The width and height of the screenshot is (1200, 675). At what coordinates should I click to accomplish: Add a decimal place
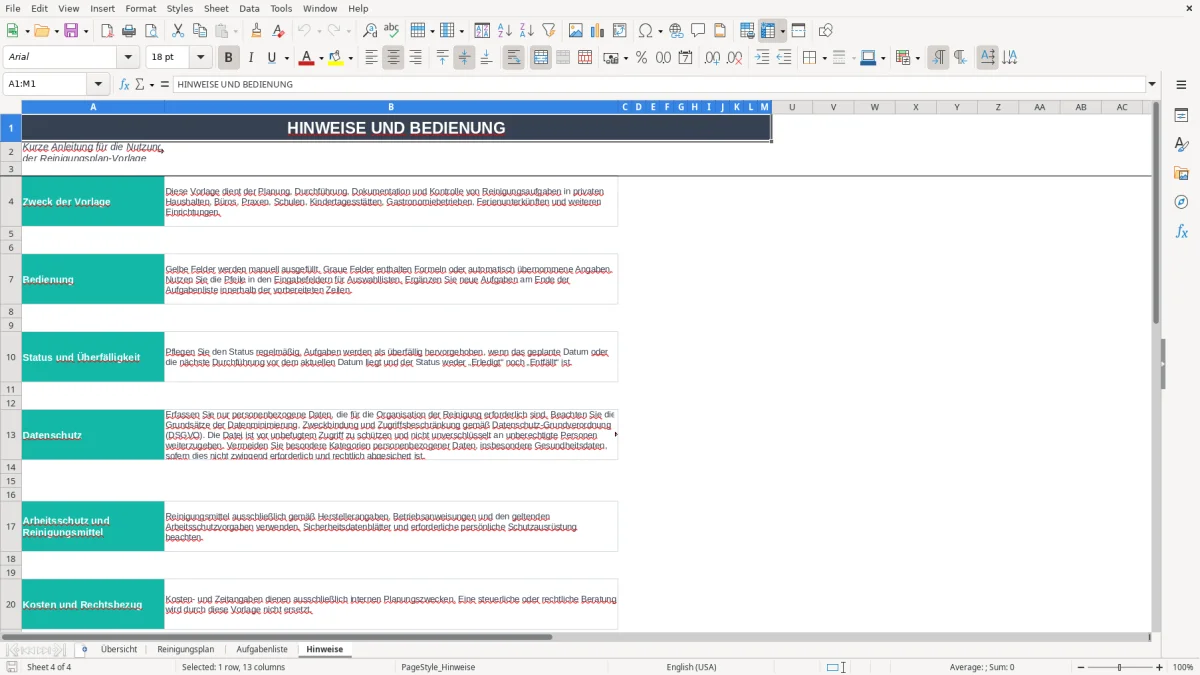[712, 58]
